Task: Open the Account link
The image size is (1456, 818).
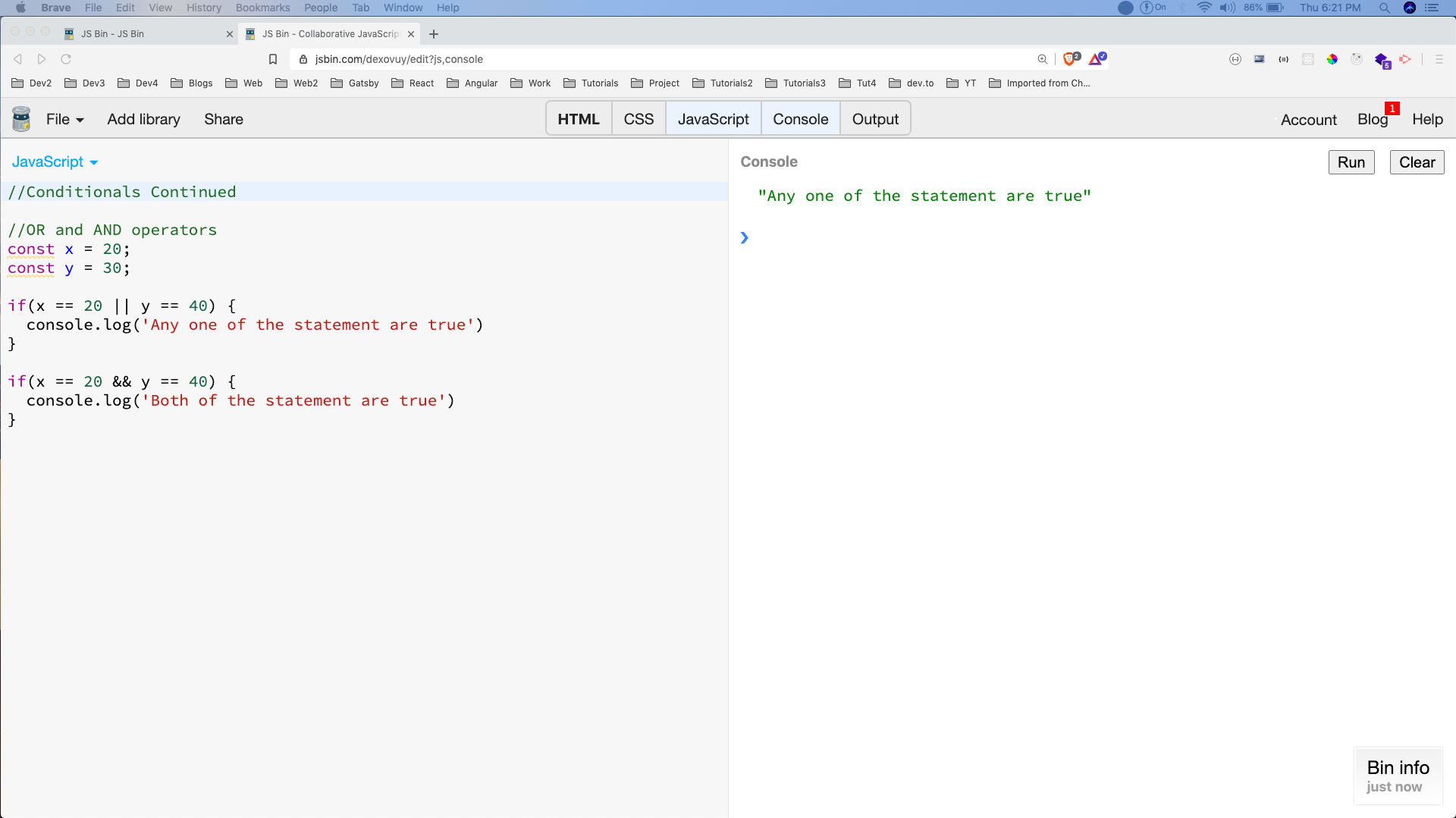Action: [1309, 120]
